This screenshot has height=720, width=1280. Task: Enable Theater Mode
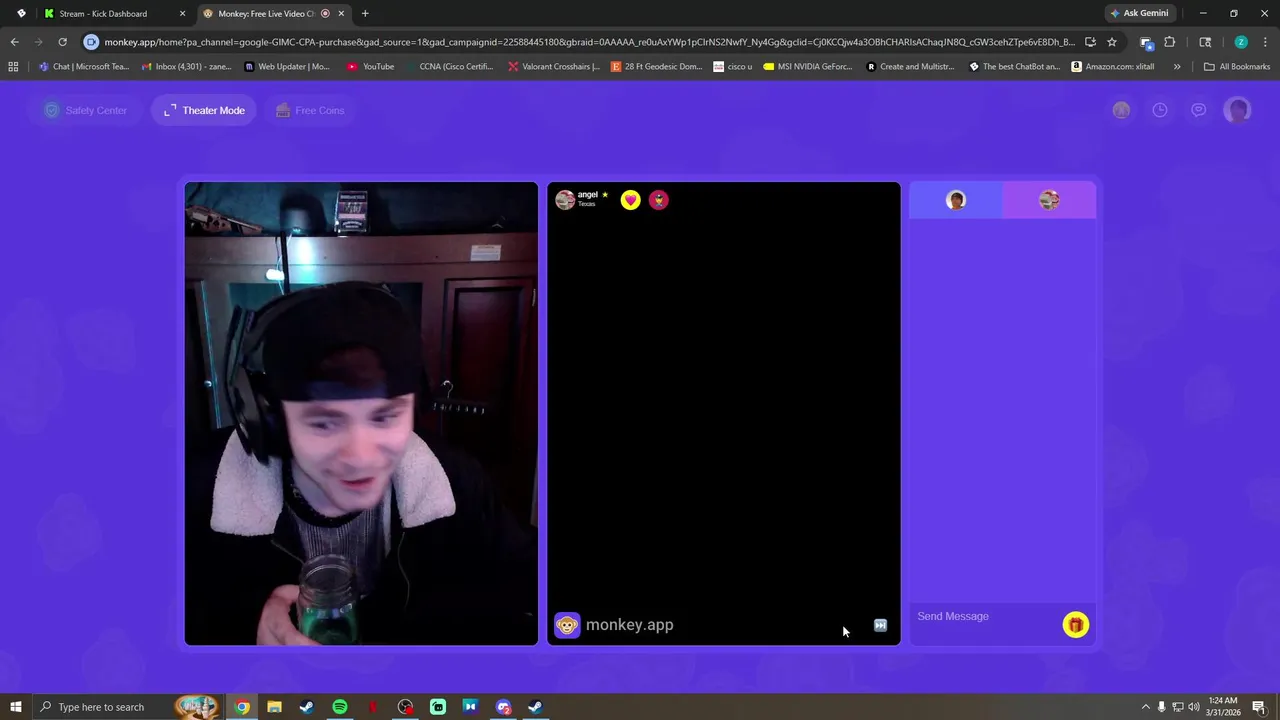(x=204, y=110)
